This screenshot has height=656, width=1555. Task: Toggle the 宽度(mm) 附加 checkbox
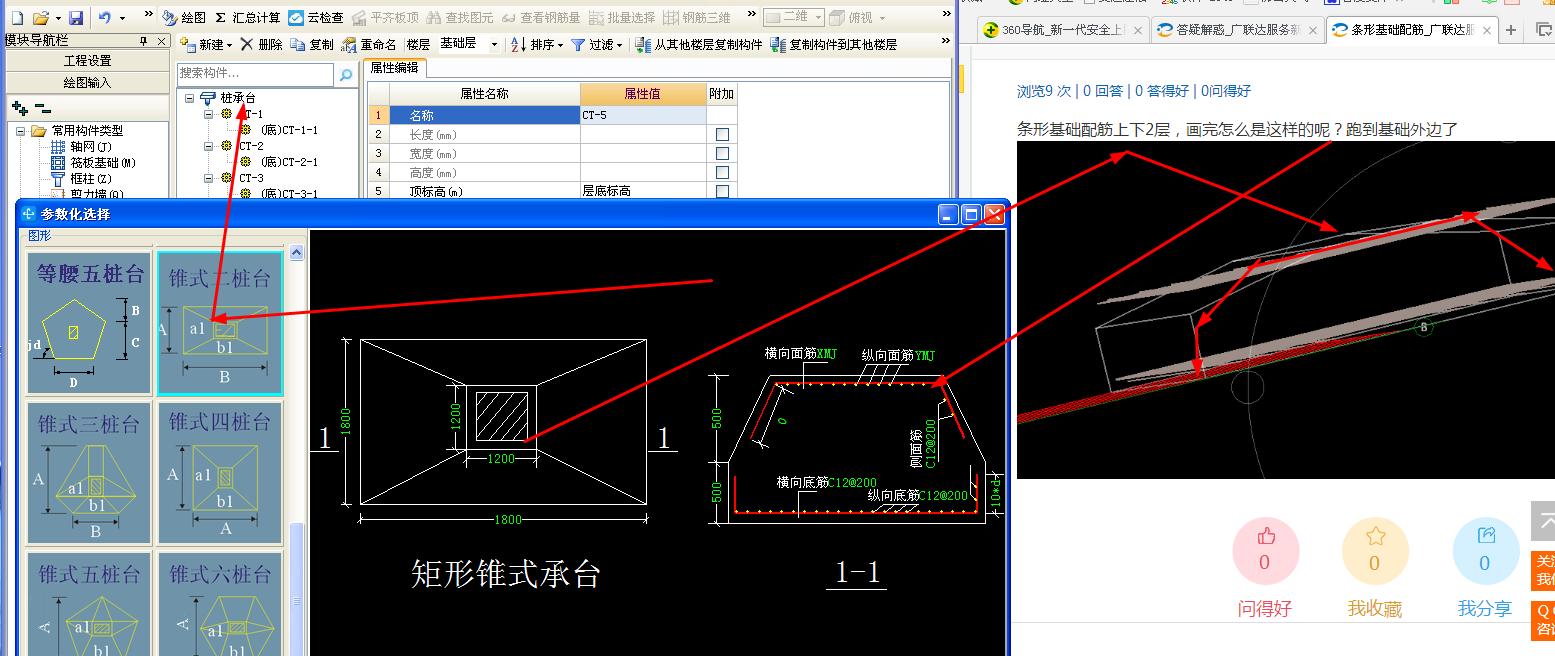click(722, 153)
